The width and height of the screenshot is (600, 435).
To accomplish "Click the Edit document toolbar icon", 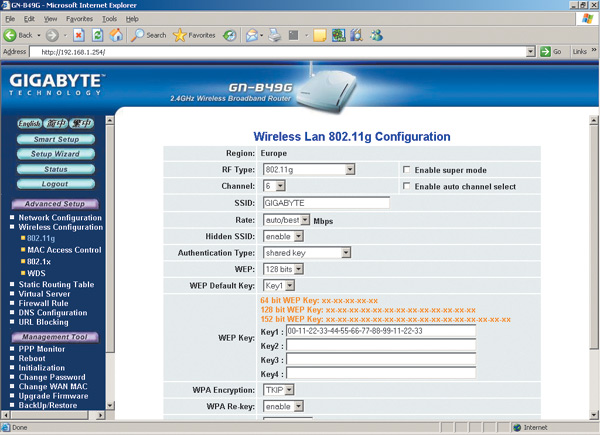I will point(293,35).
